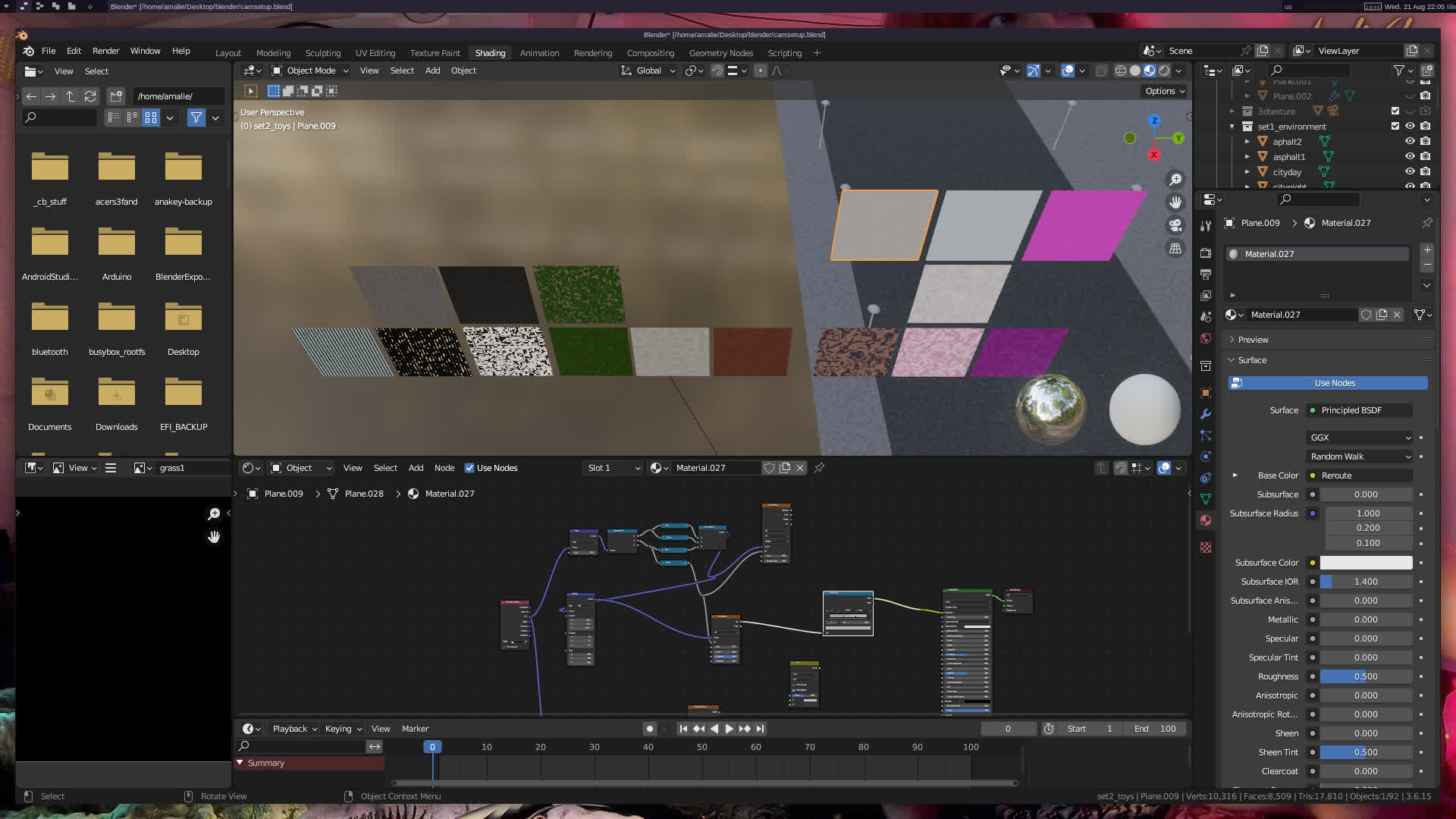Screen dimensions: 1456x819
Task: Hide asphalt1 object with eye icon
Action: [1410, 156]
